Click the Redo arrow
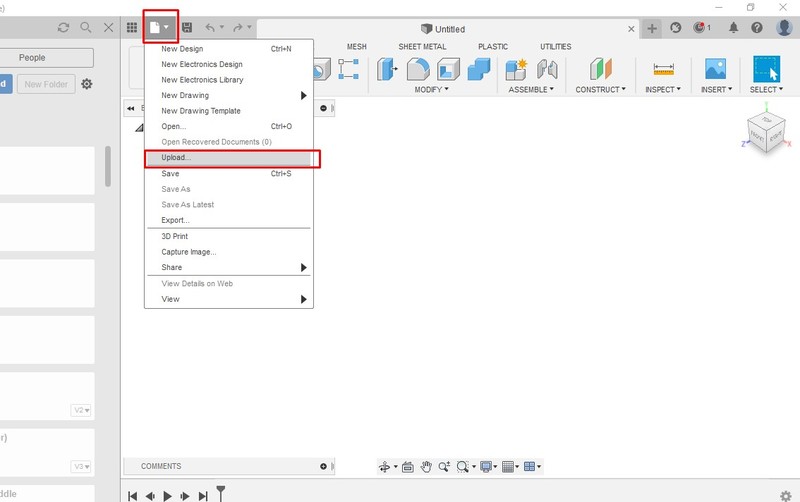The height and width of the screenshot is (502, 800). (238, 28)
